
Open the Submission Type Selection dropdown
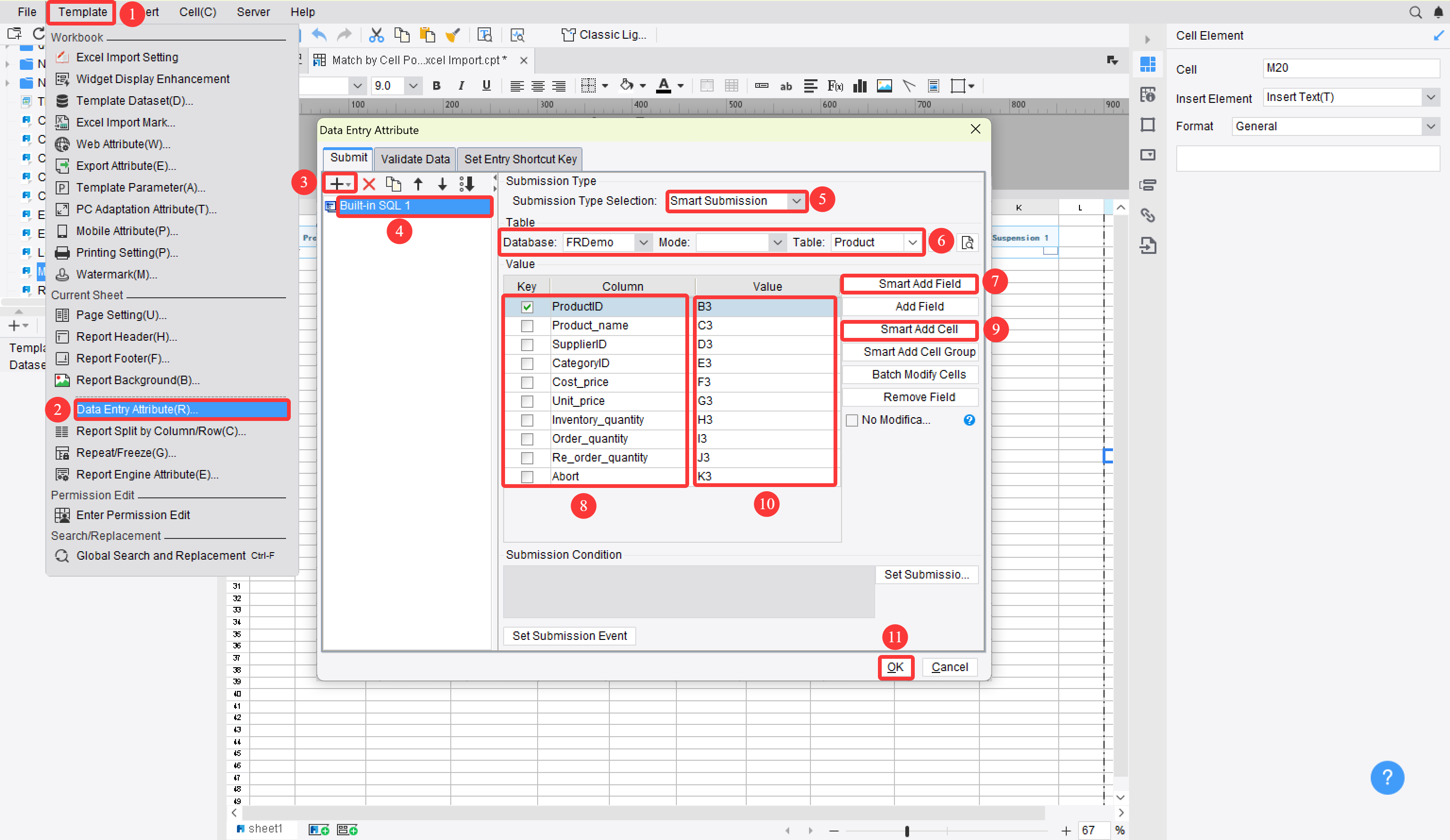click(x=797, y=201)
